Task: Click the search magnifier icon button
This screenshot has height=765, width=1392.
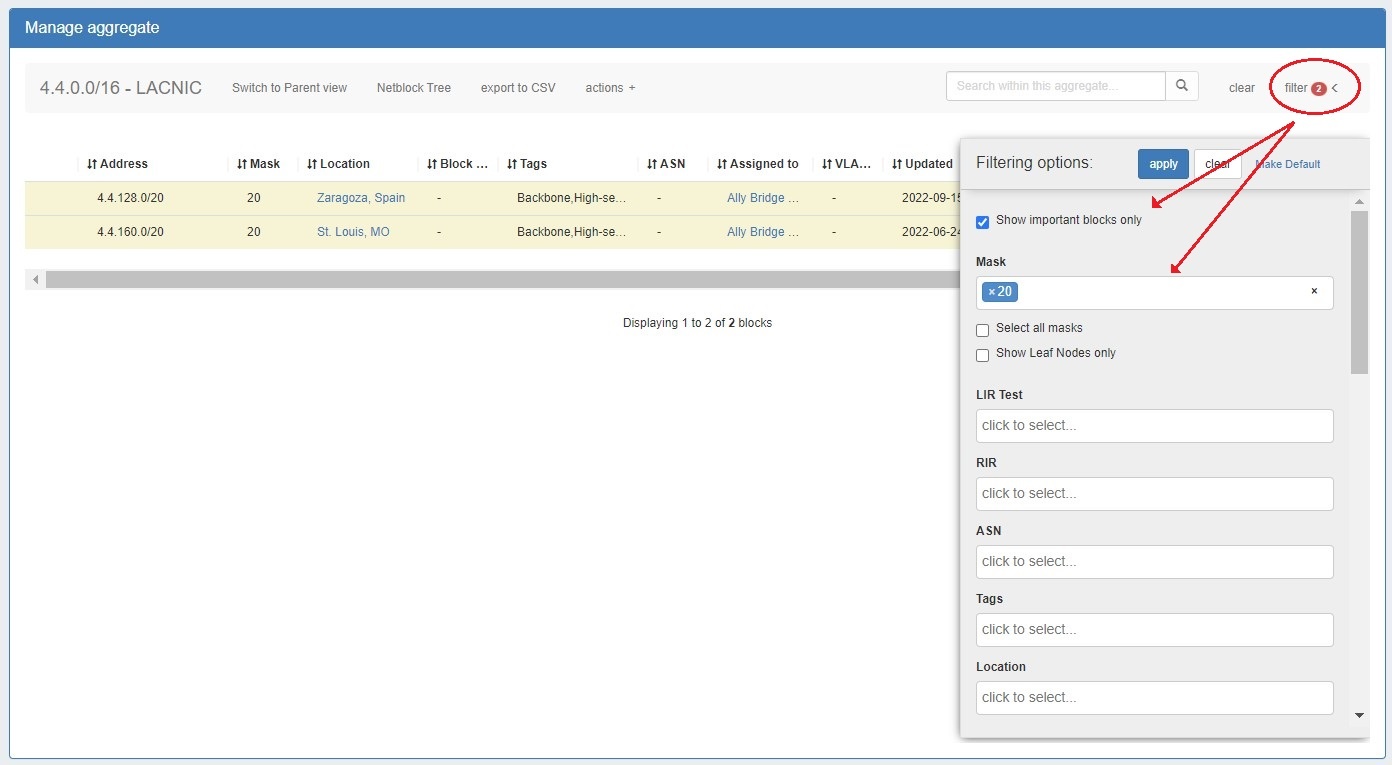Action: [1181, 86]
